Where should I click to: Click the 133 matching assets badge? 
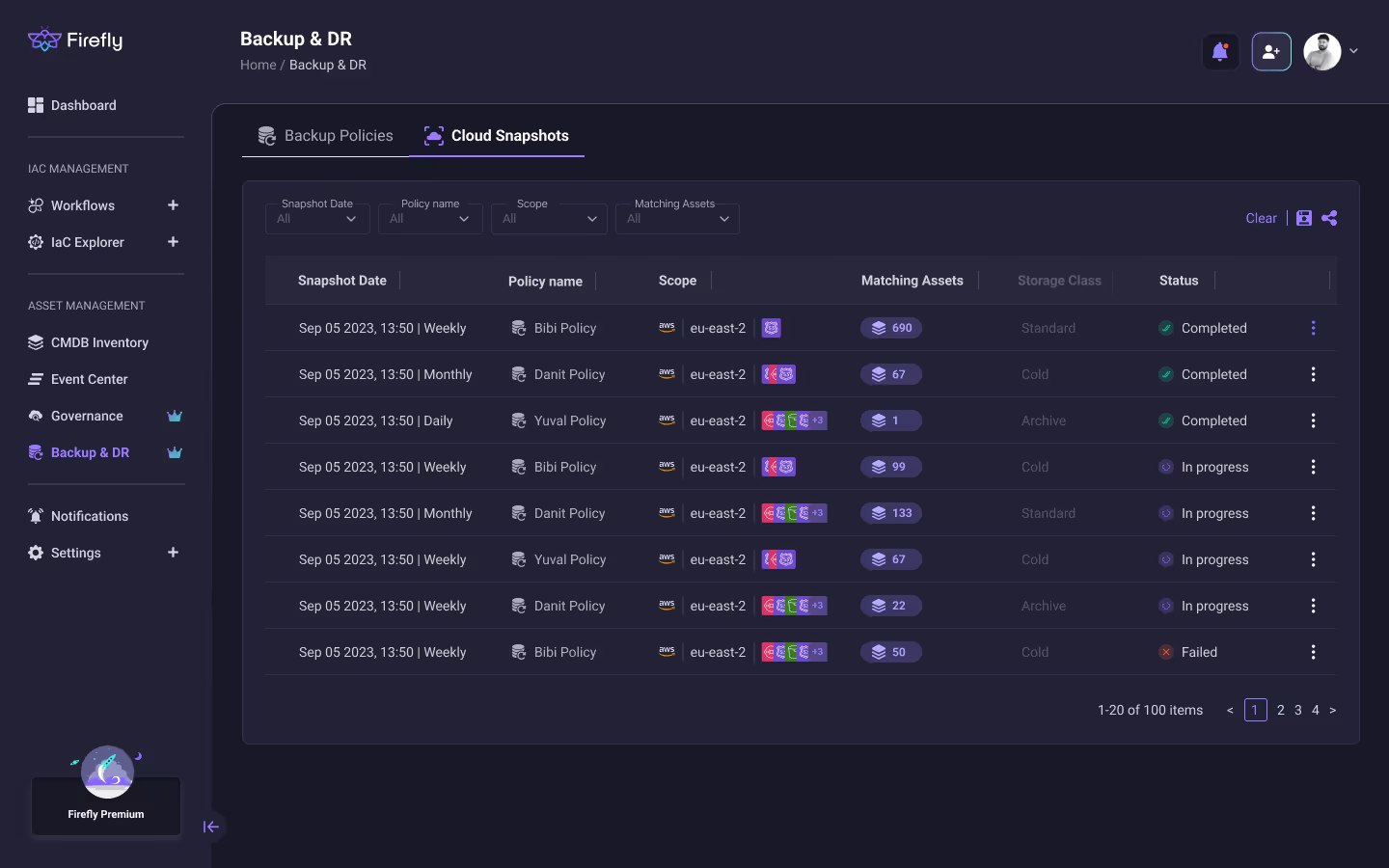[x=891, y=513]
